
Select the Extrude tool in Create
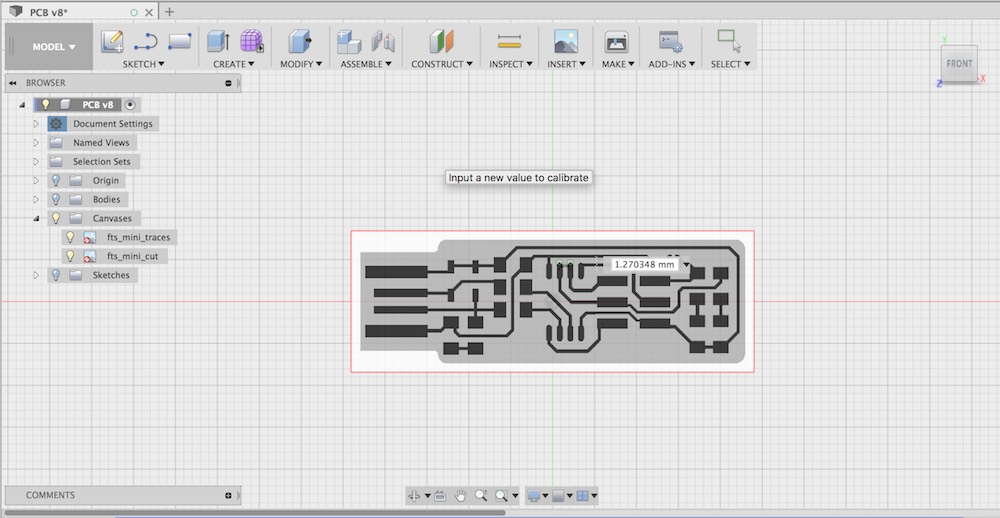(x=218, y=42)
